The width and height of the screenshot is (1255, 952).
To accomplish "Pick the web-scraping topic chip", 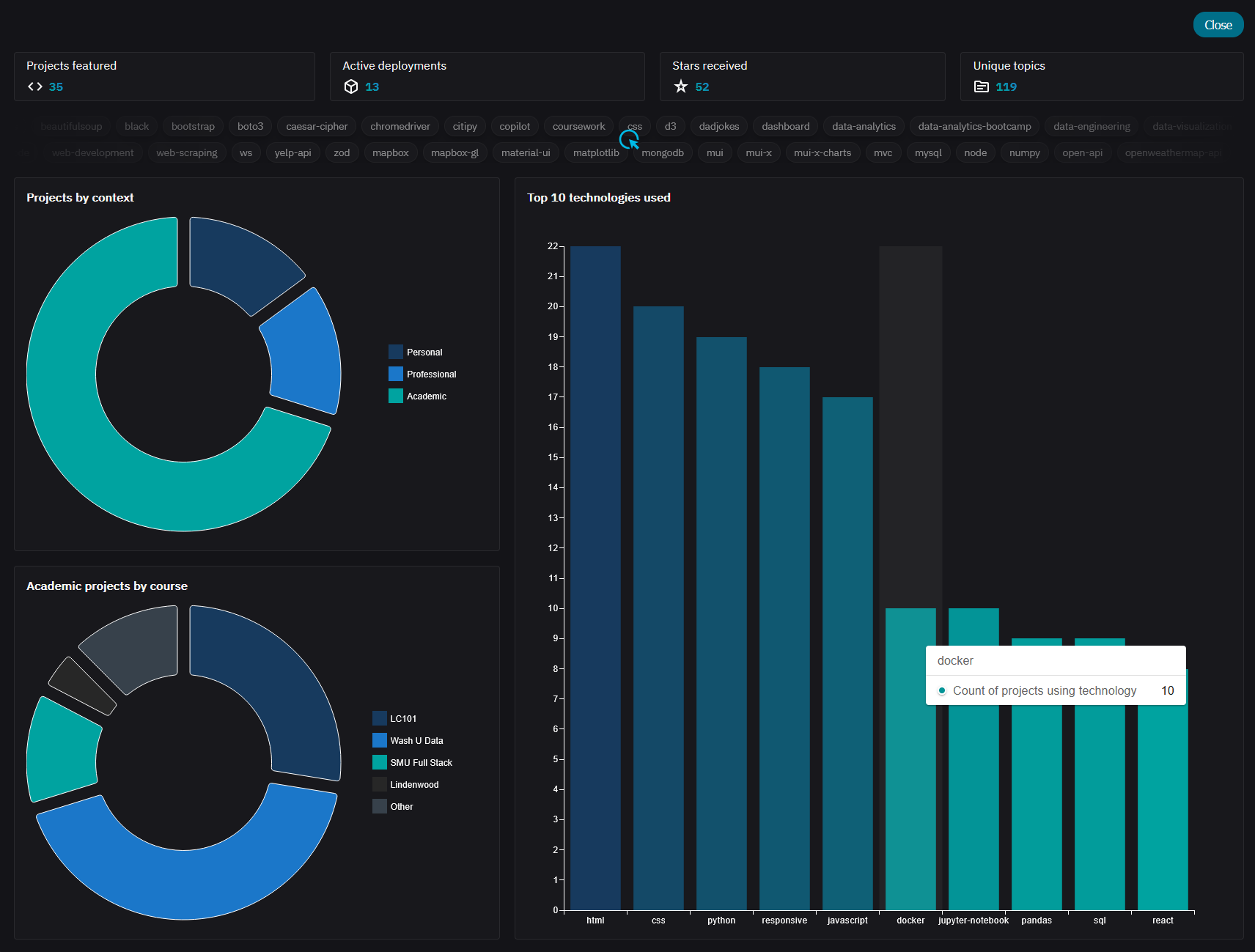I will (186, 152).
